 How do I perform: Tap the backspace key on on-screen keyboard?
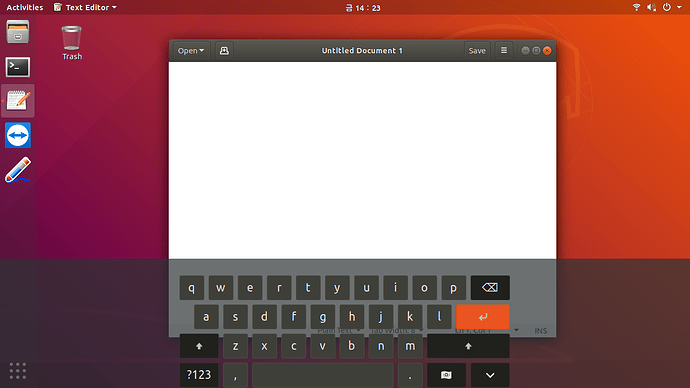(490, 288)
